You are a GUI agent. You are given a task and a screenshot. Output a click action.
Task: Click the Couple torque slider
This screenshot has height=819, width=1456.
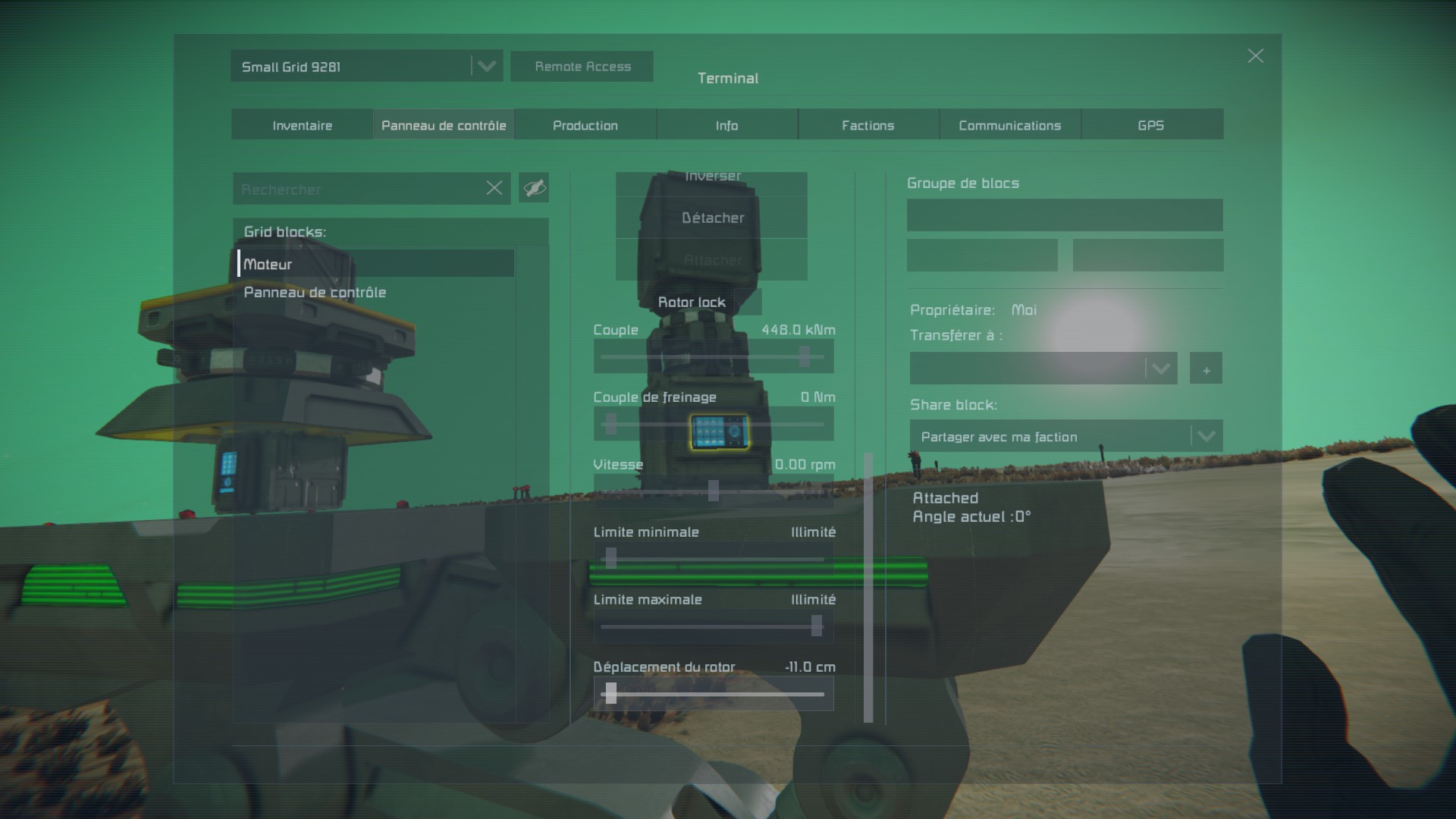(x=713, y=356)
